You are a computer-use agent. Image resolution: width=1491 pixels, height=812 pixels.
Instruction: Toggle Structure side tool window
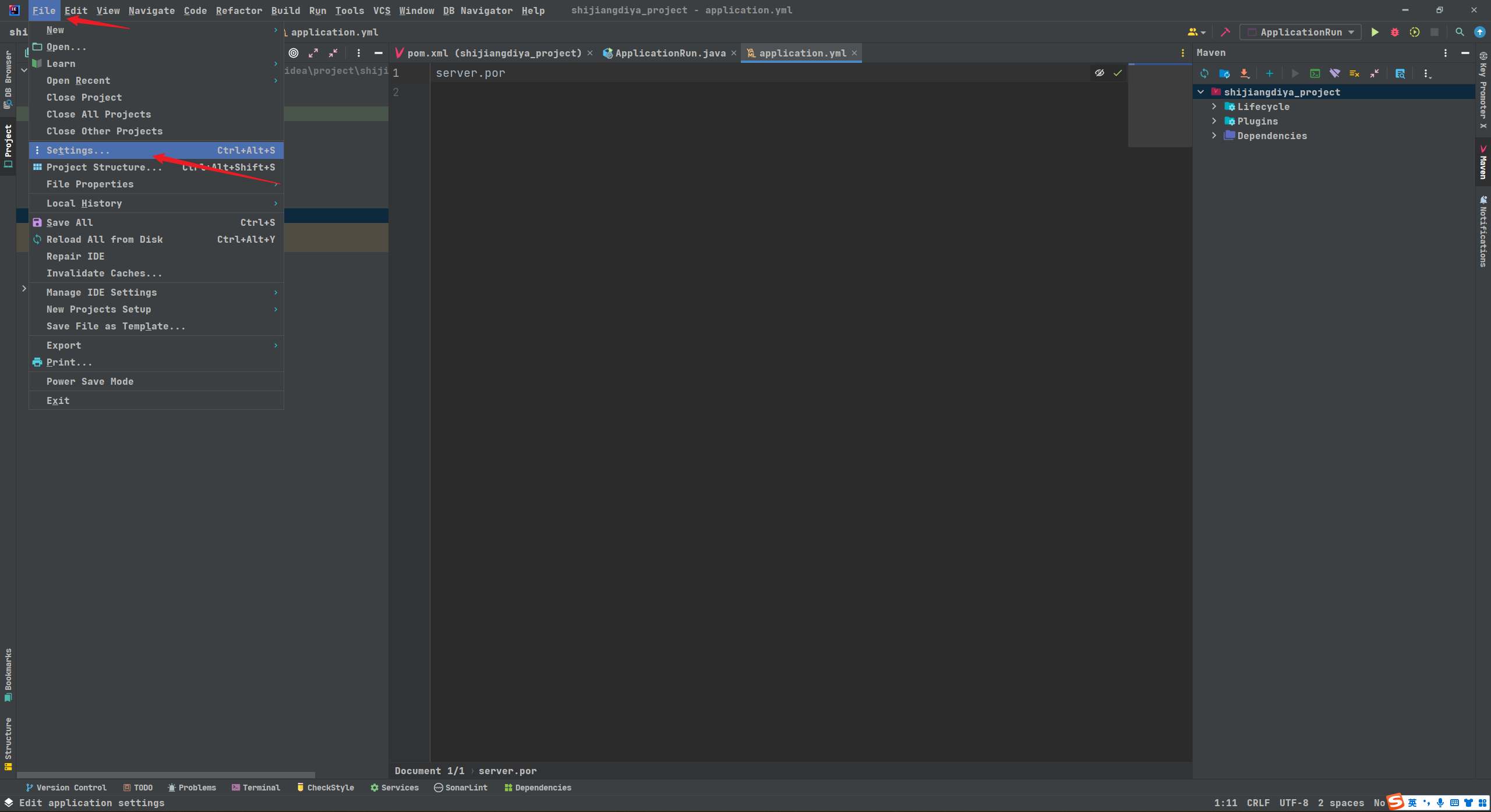[x=8, y=744]
